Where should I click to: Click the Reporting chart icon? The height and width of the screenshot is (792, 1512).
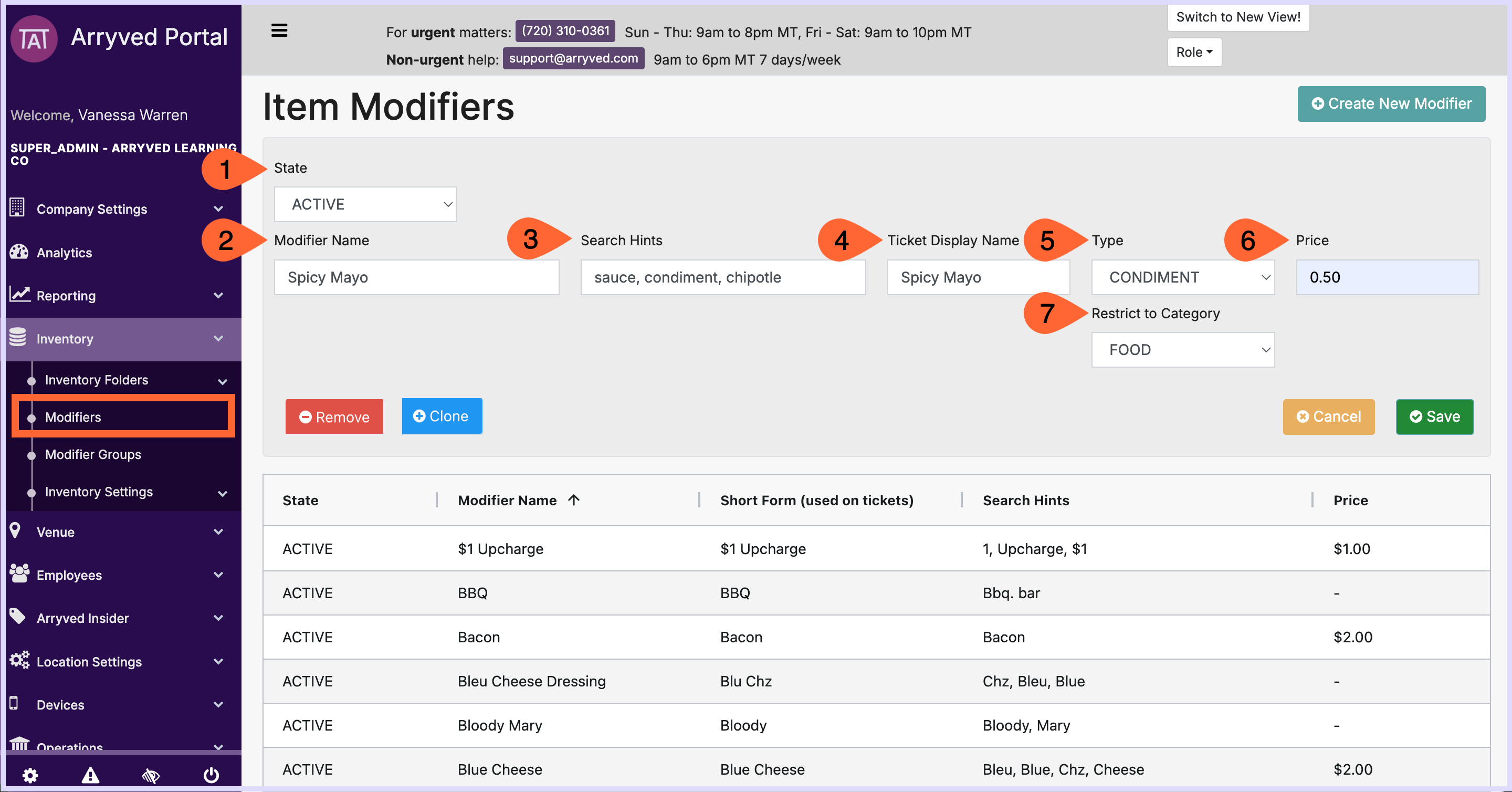coord(19,294)
